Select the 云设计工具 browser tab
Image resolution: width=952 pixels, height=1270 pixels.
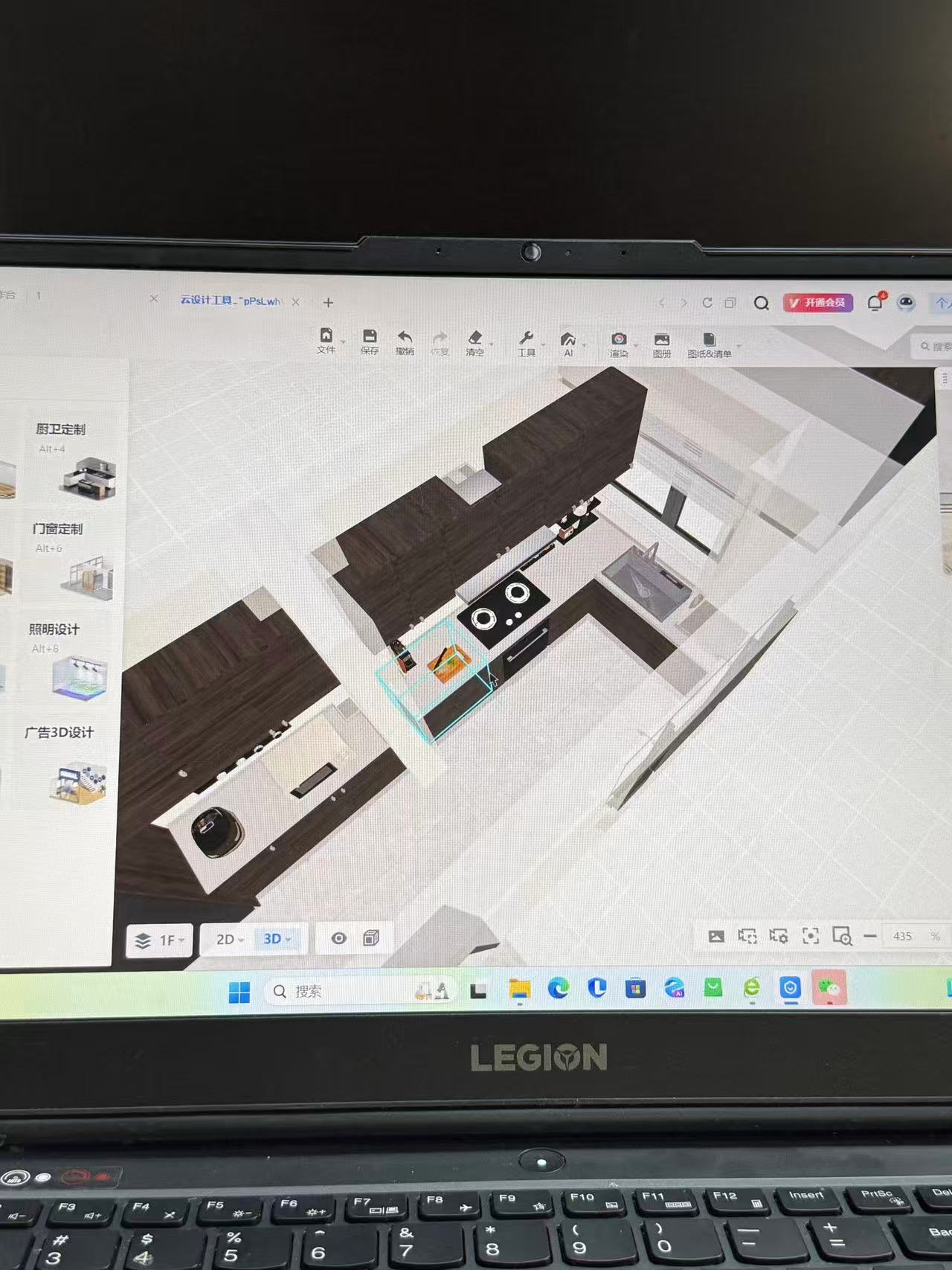(231, 301)
